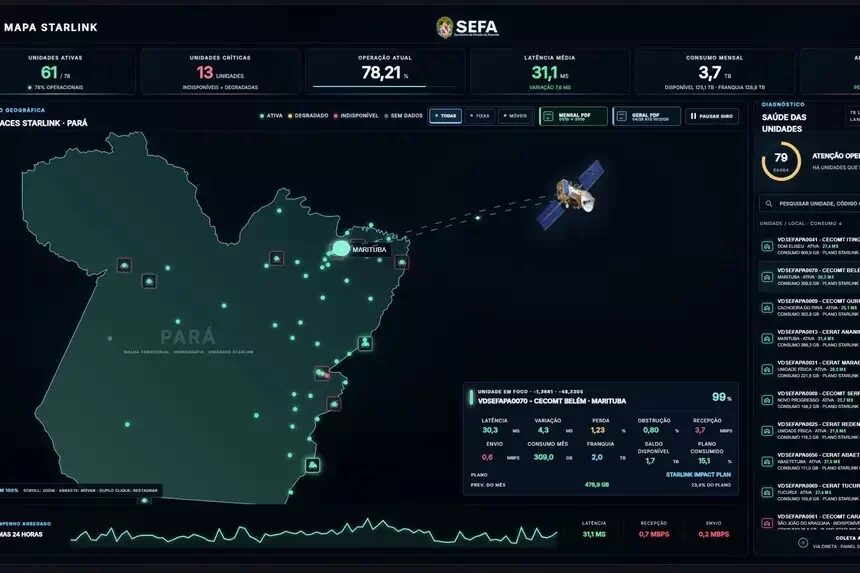The height and width of the screenshot is (573, 860).
Task: Open the VDSEFAPA0041 unit row title
Action: (x=818, y=240)
